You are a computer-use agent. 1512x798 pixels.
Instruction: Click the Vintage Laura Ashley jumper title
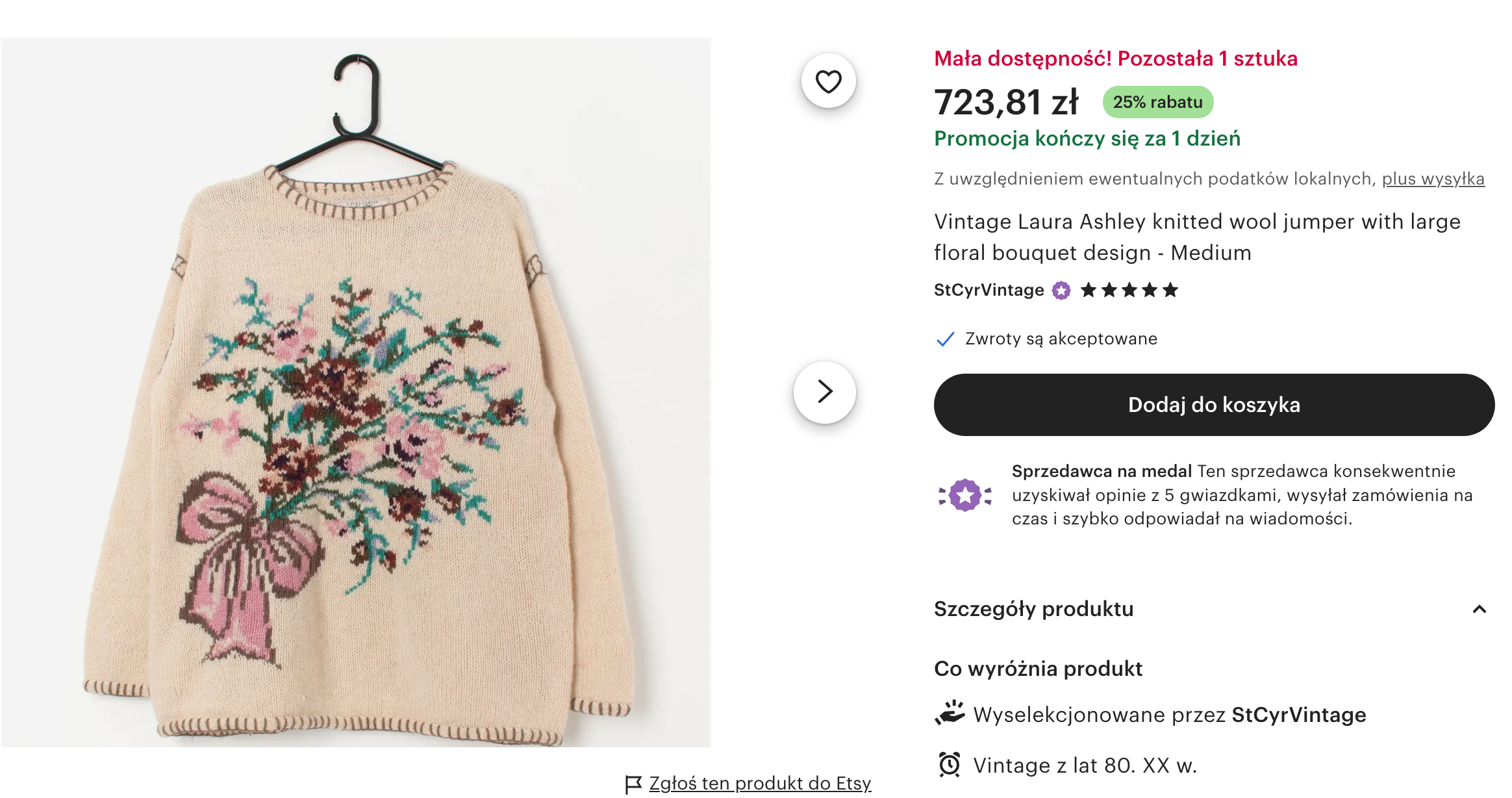coord(1196,237)
